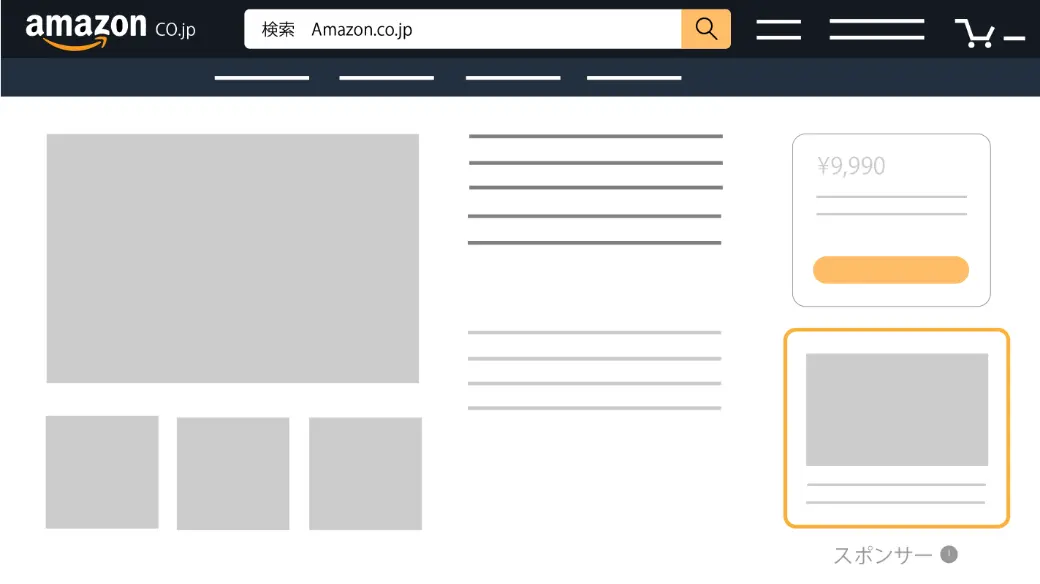
Task: Open the fourth sub-navigation bar item
Action: [x=634, y=77]
